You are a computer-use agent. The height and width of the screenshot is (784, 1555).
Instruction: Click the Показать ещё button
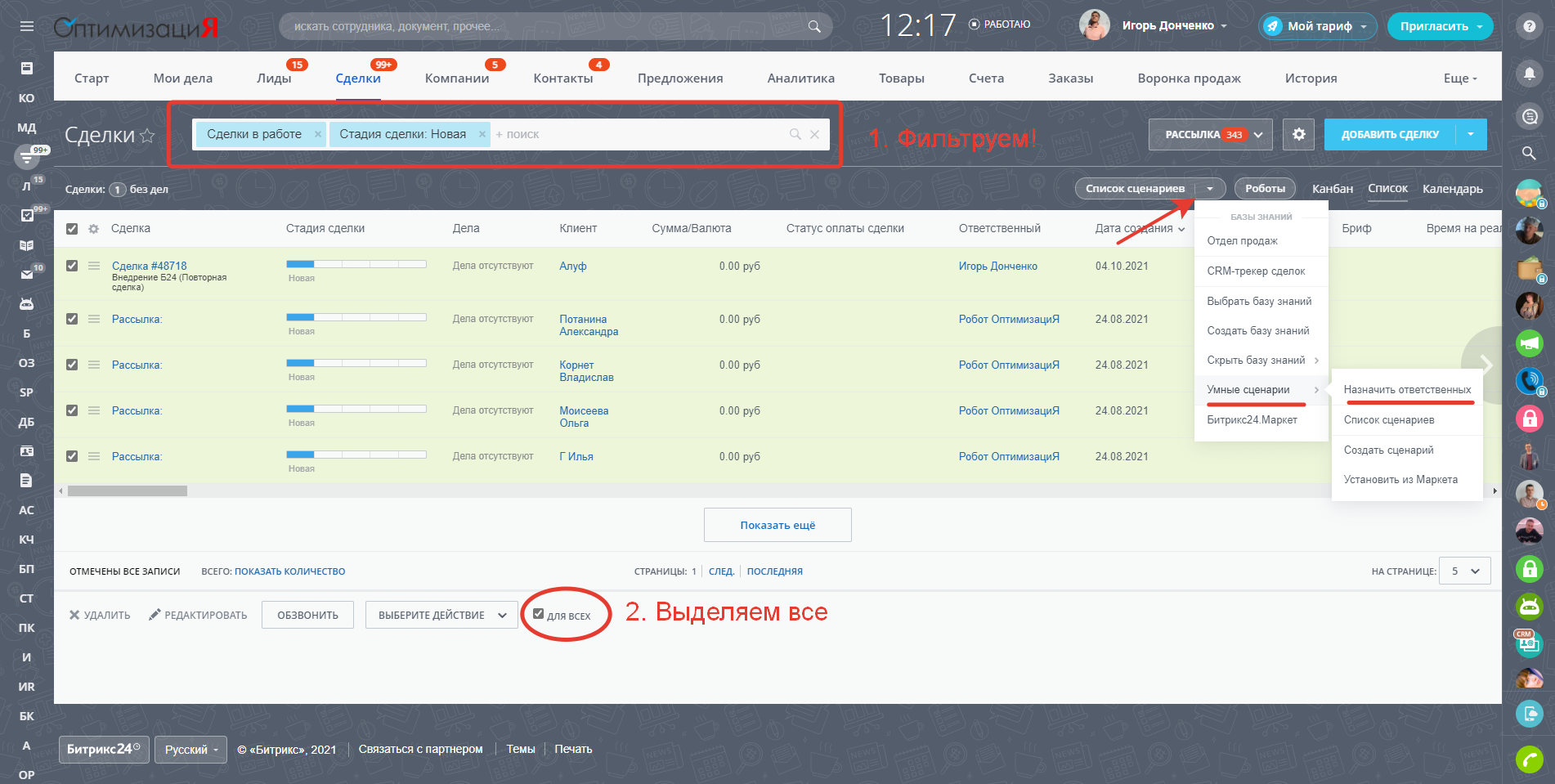tap(777, 525)
